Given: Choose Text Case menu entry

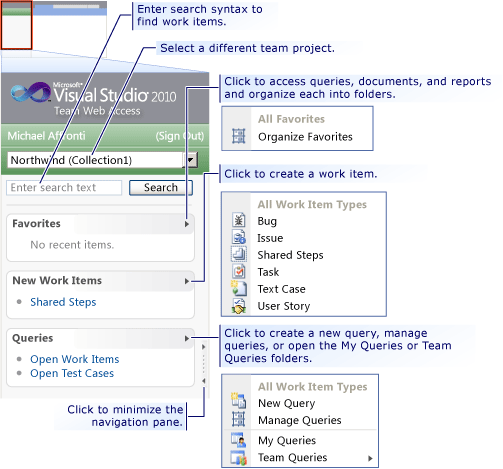Looking at the screenshot, I should point(281,289).
